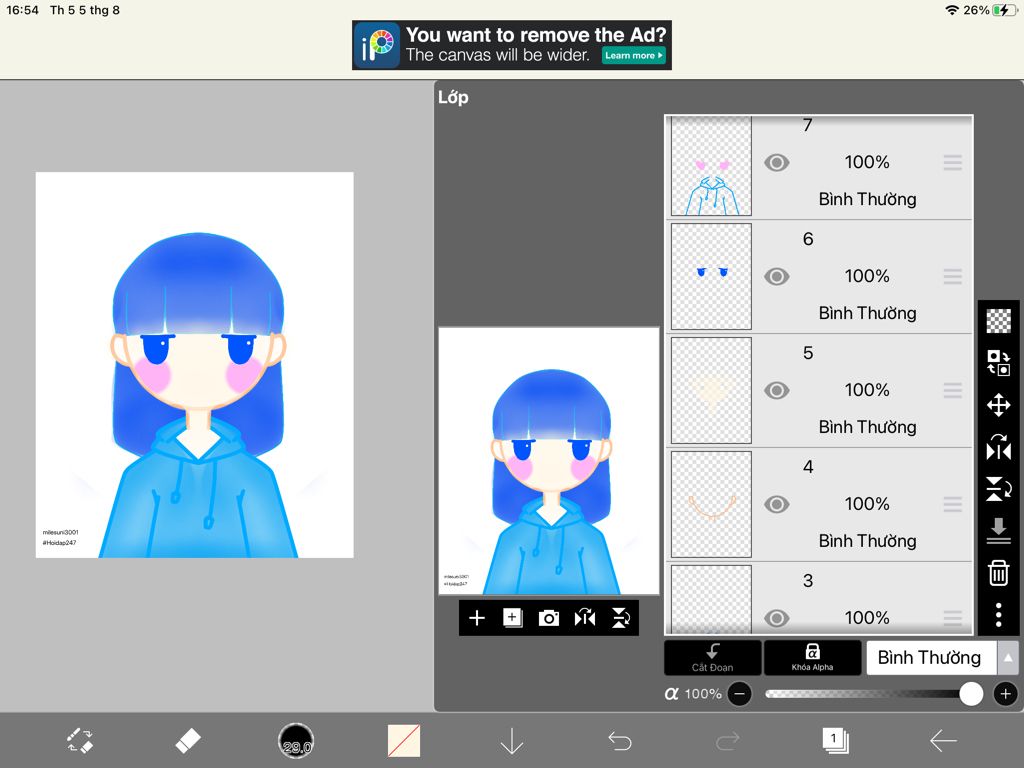Tap the reorder handle of layer 5

(x=953, y=391)
